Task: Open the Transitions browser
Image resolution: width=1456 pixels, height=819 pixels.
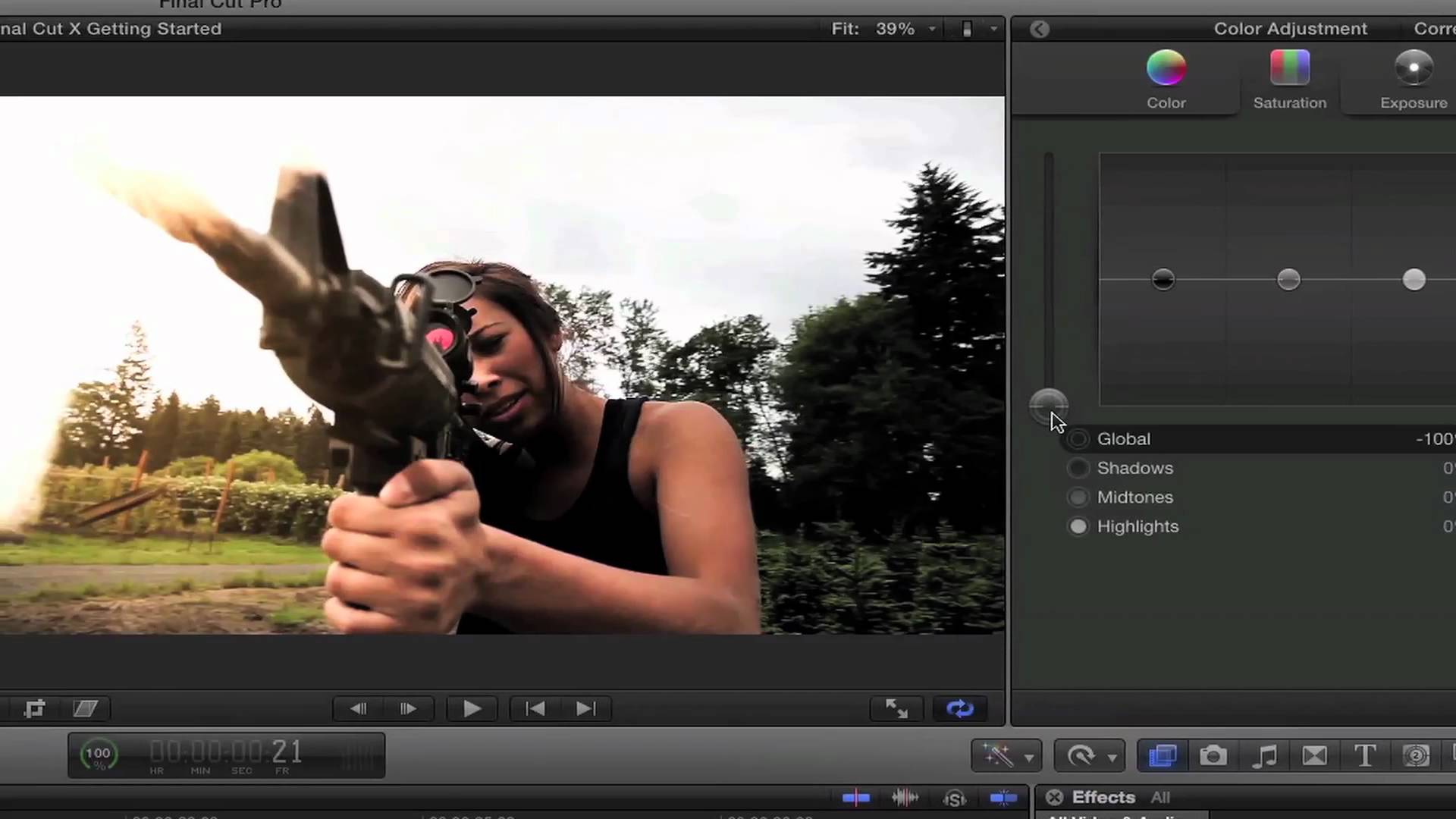Action: pos(1314,755)
